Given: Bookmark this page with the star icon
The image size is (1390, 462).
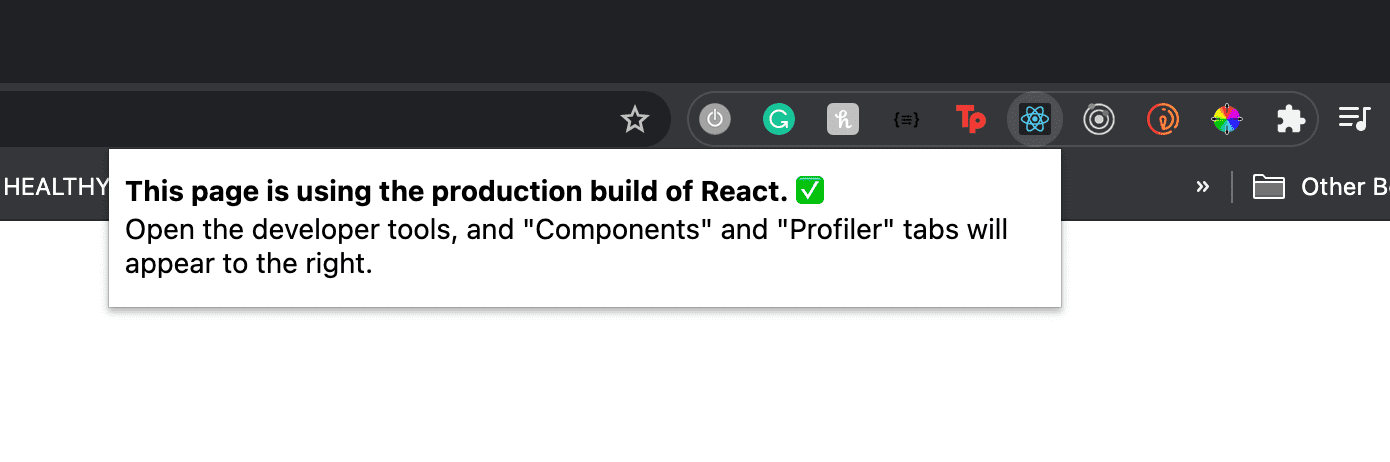Looking at the screenshot, I should (x=635, y=120).
